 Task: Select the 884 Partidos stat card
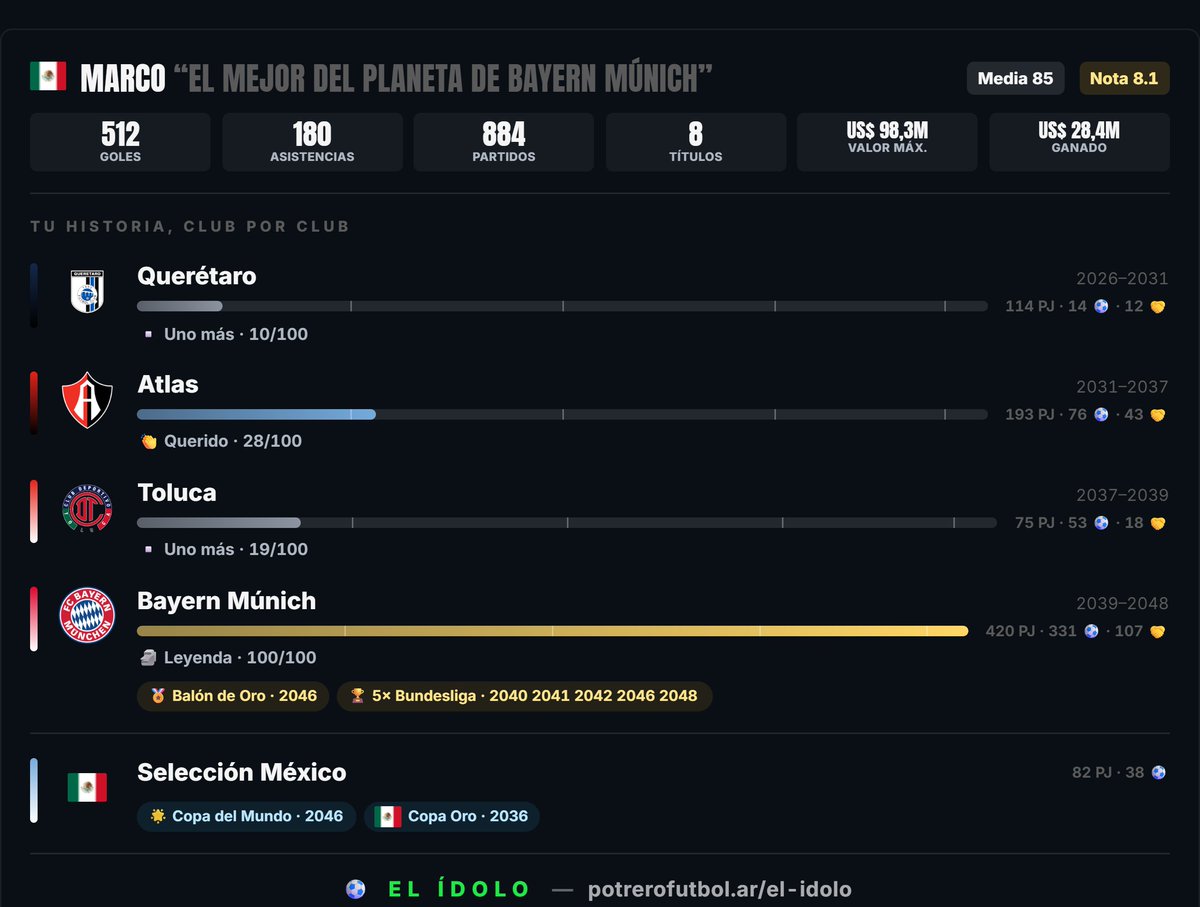[503, 142]
